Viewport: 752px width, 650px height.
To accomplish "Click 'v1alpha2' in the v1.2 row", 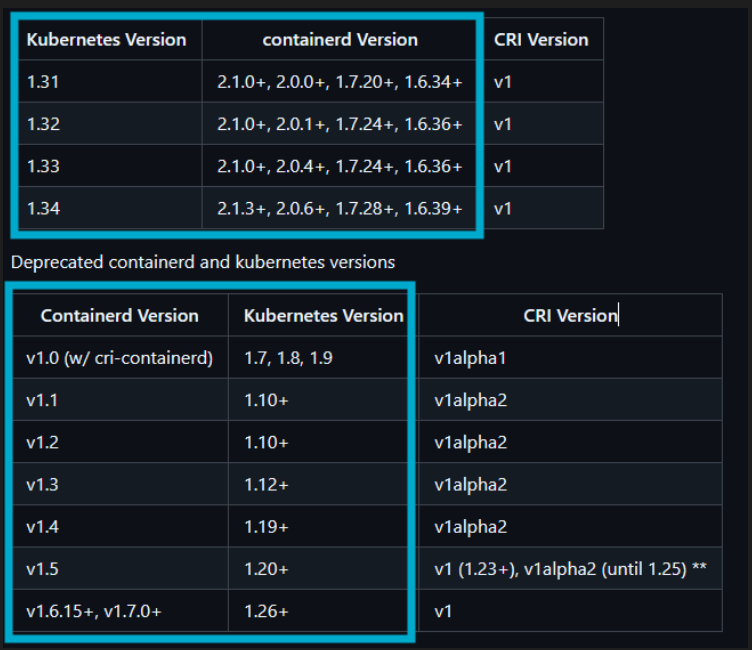I will point(570,442).
